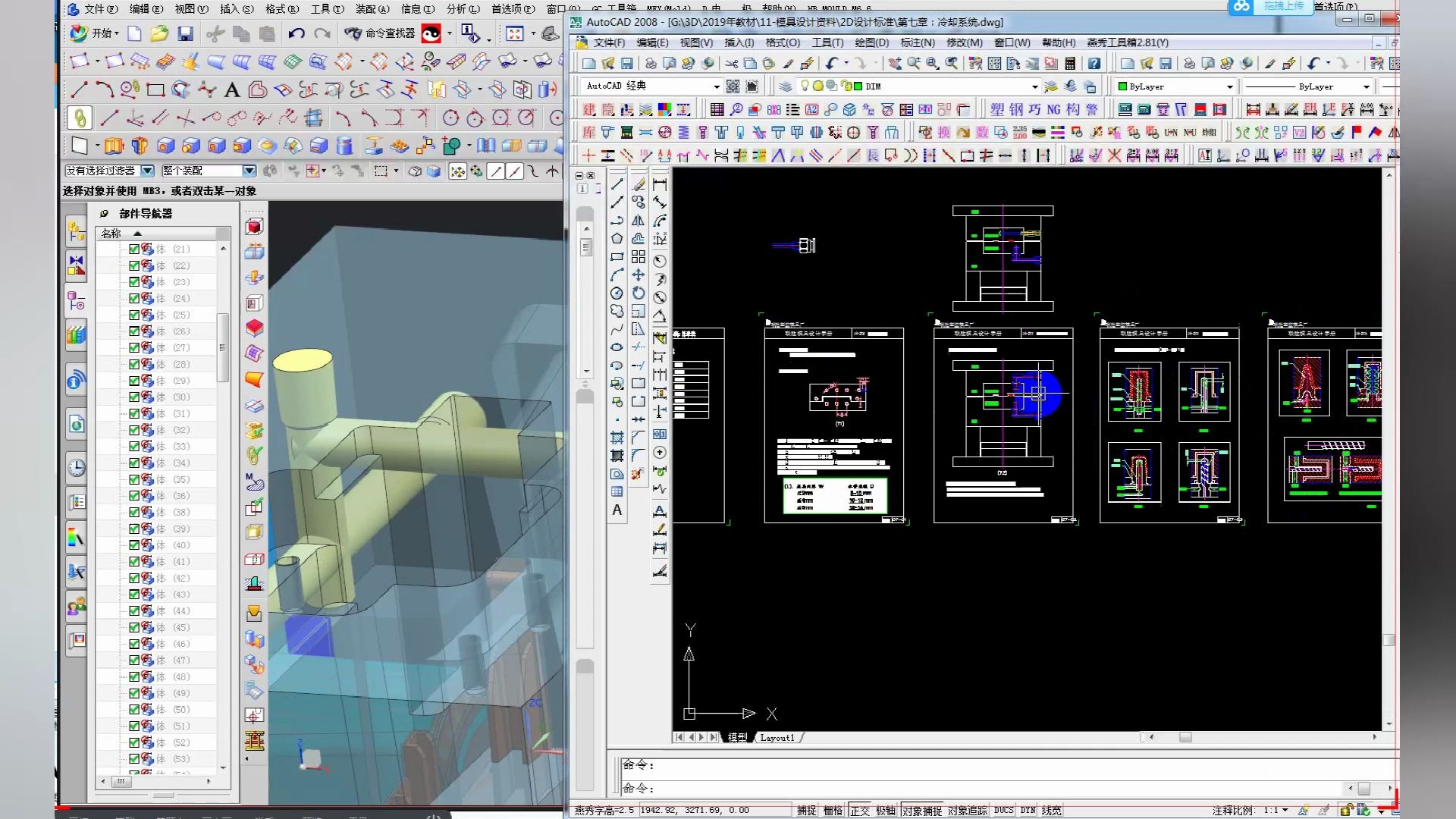Click the Undo arrow in the NX toolbar
Image resolution: width=1456 pixels, height=819 pixels.
[x=296, y=33]
